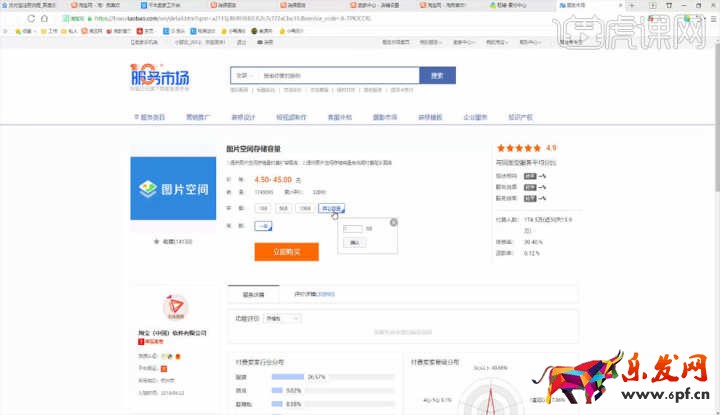Screen dimensions: 720x415
Task: Click the 服务市场 logo
Action: click(x=160, y=76)
